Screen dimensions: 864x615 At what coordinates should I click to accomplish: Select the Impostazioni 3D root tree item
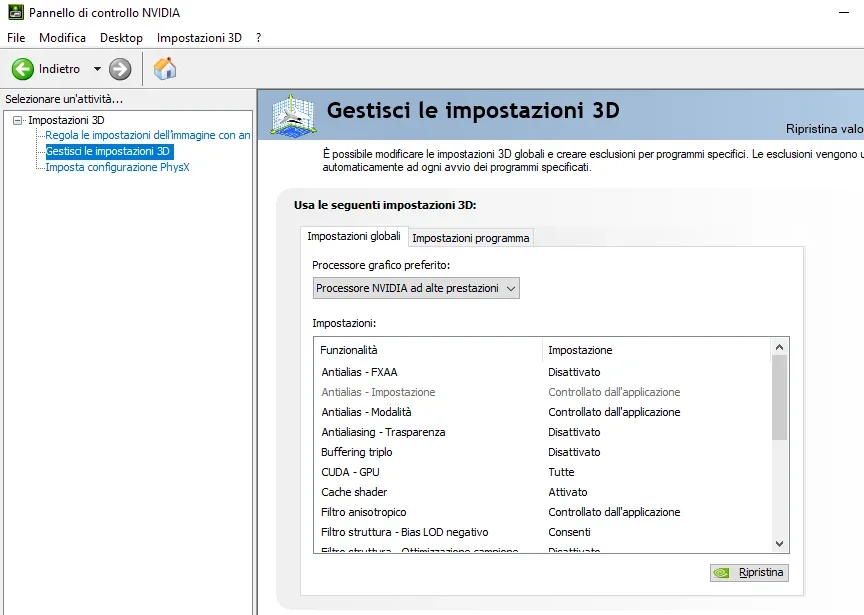click(x=66, y=120)
